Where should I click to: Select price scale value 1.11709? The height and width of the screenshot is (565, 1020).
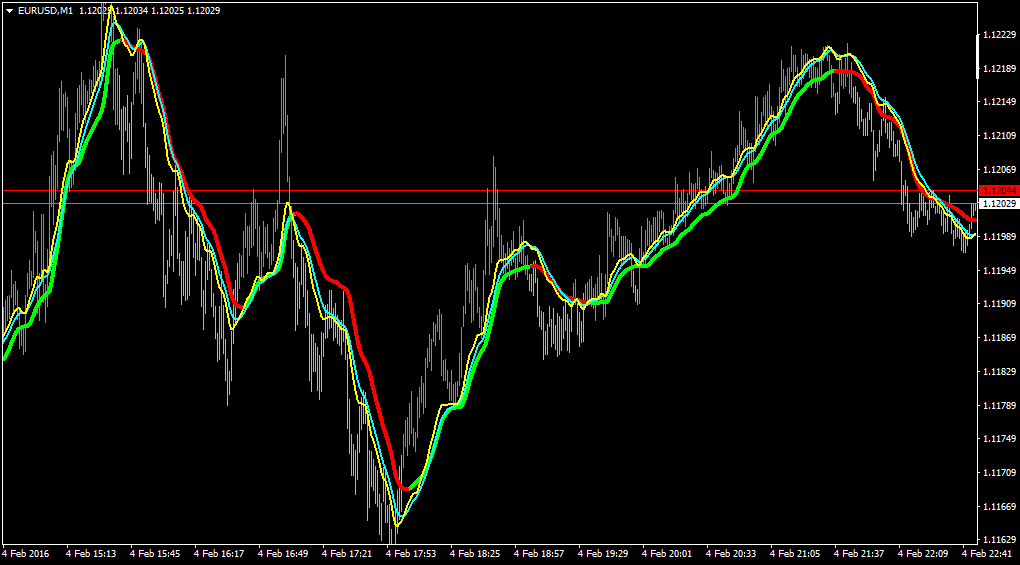coord(1000,472)
